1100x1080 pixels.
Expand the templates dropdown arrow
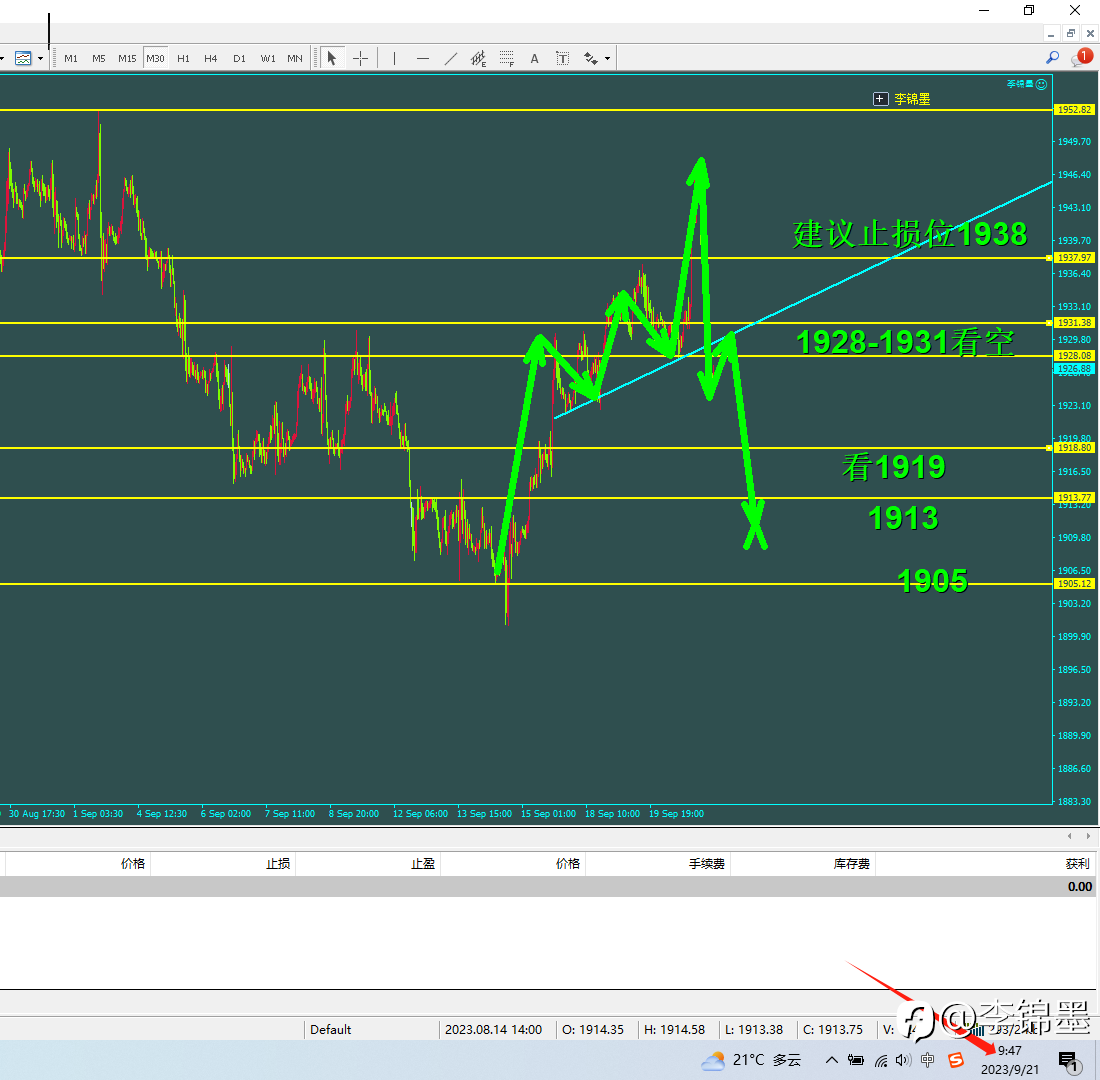40,58
